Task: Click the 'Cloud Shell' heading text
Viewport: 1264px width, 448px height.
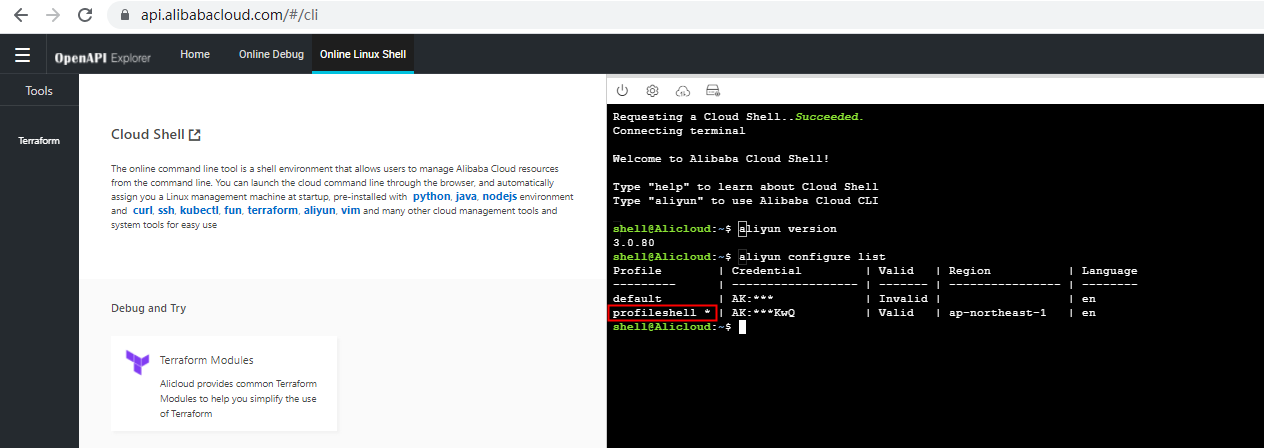Action: point(148,134)
